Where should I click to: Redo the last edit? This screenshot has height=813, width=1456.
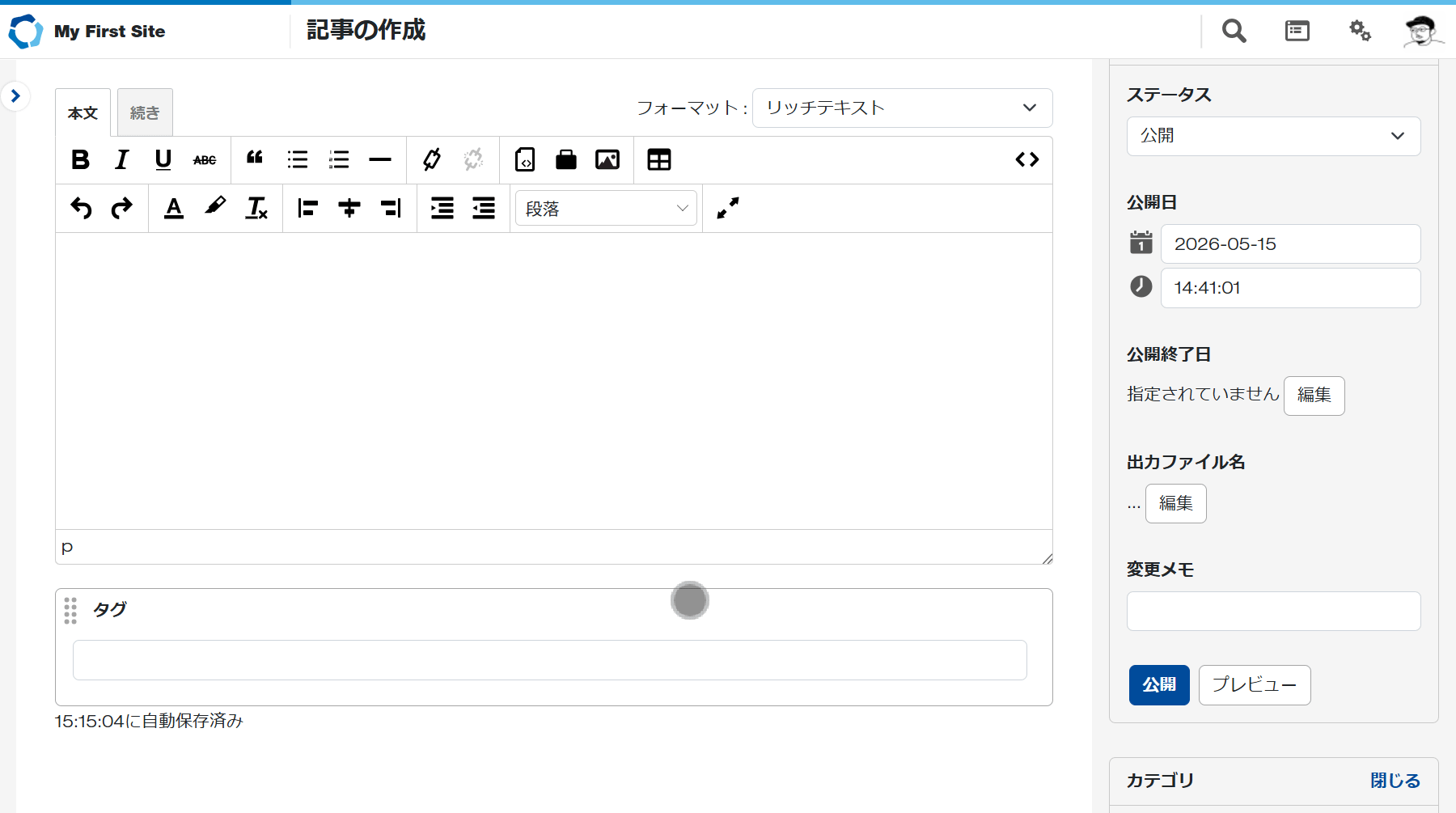[x=122, y=208]
